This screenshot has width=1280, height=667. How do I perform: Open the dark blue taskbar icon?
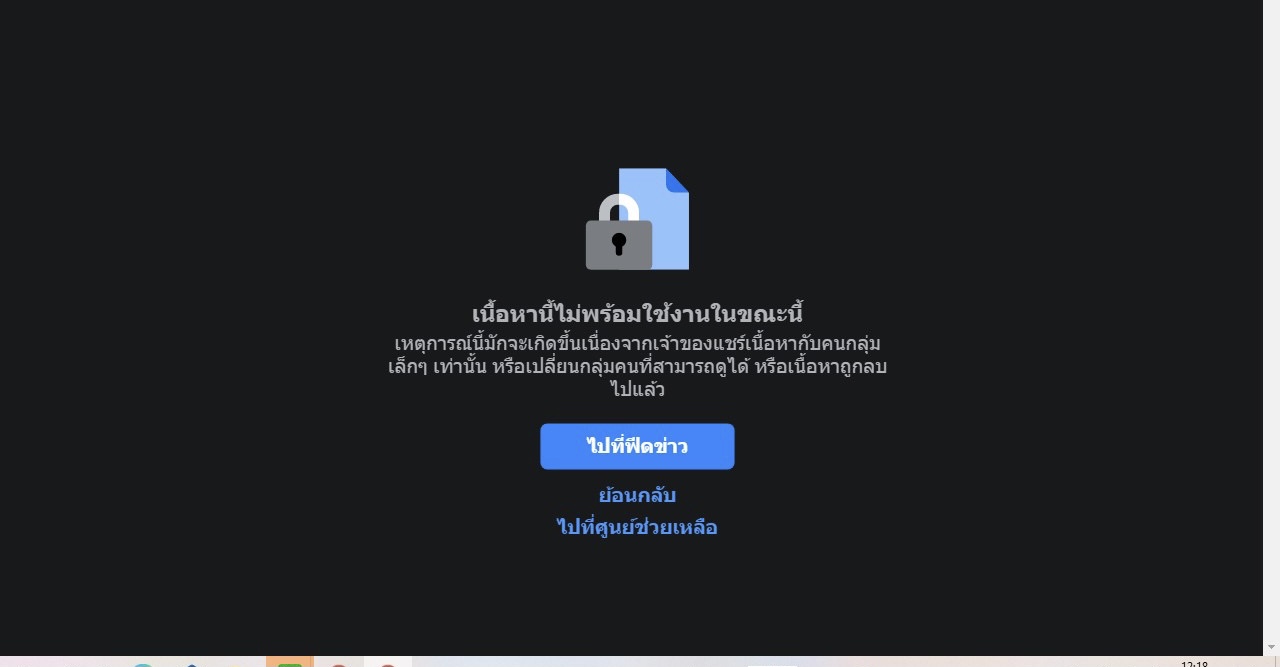point(192,665)
